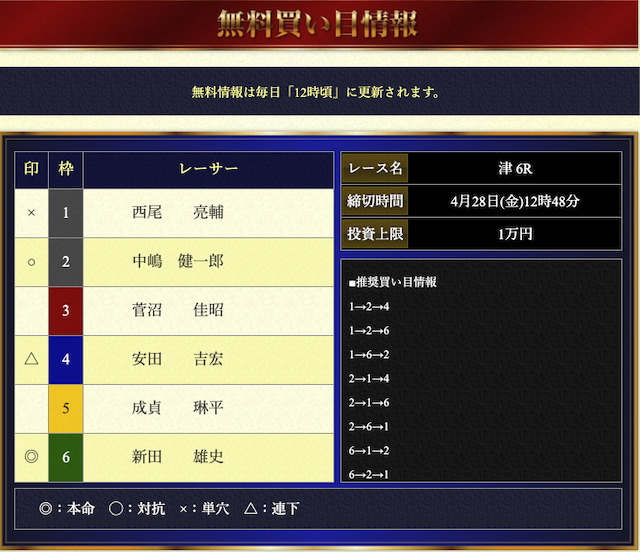Select the bet combination 2→1→6
Image resolution: width=640 pixels, height=552 pixels.
pos(369,403)
